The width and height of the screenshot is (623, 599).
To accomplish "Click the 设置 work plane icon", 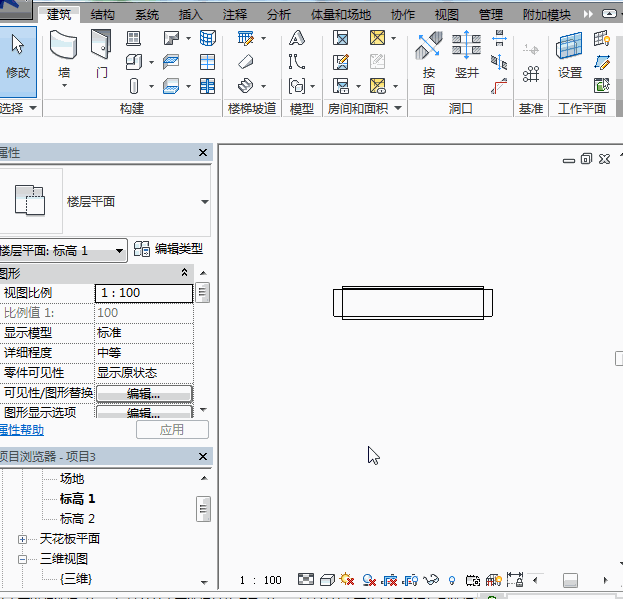I will [570, 56].
